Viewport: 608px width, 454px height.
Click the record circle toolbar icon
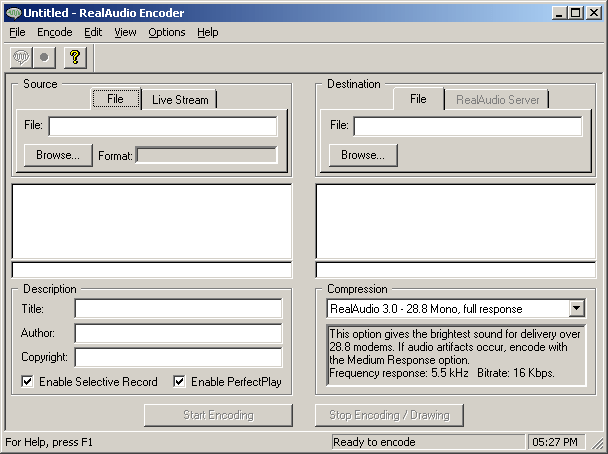point(44,57)
